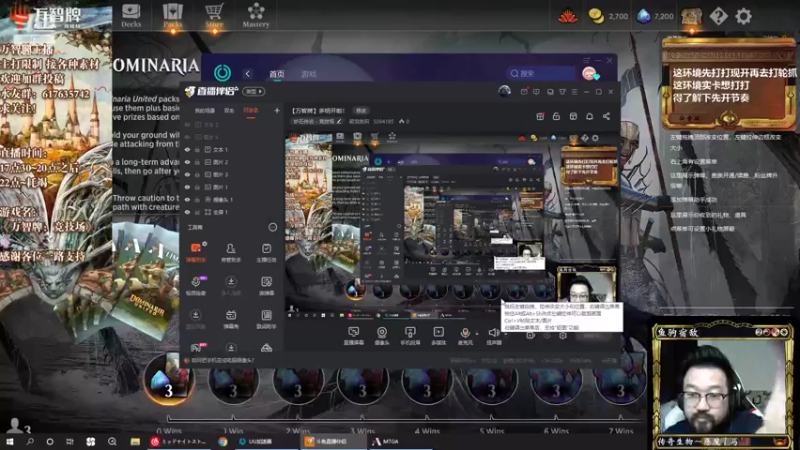
Task: Toggle visibility of 图片 1 layer
Action: [x=187, y=187]
